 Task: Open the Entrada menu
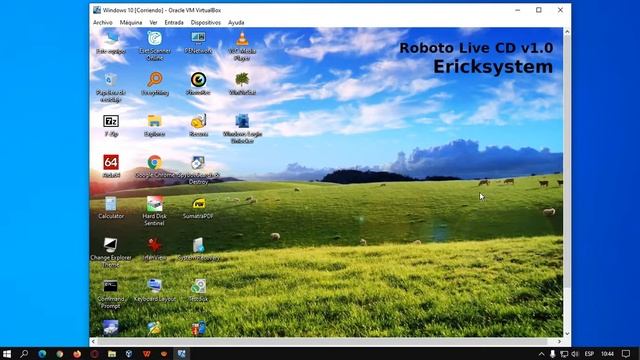(174, 22)
